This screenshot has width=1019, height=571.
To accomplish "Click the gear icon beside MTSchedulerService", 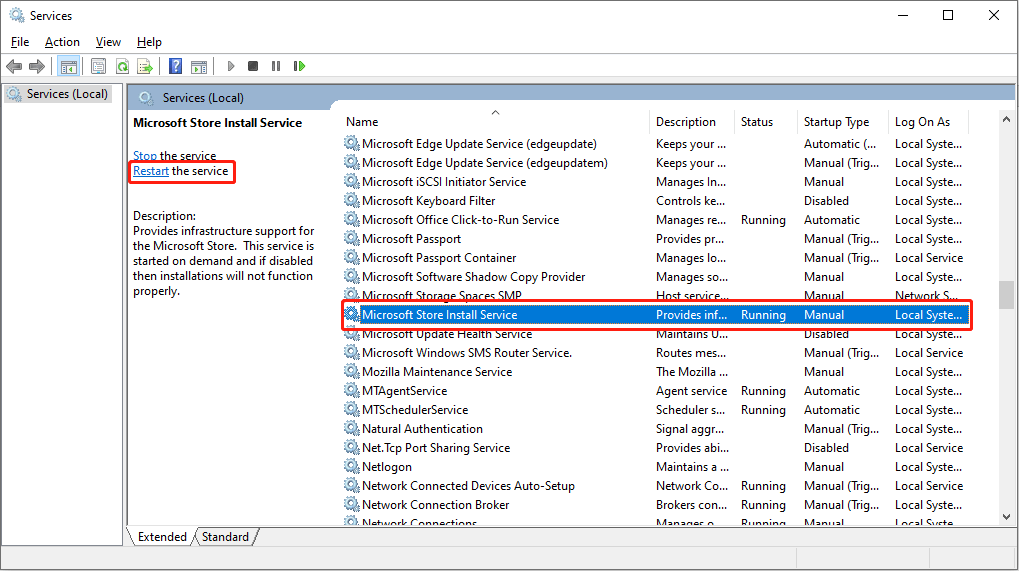I will (x=352, y=409).
